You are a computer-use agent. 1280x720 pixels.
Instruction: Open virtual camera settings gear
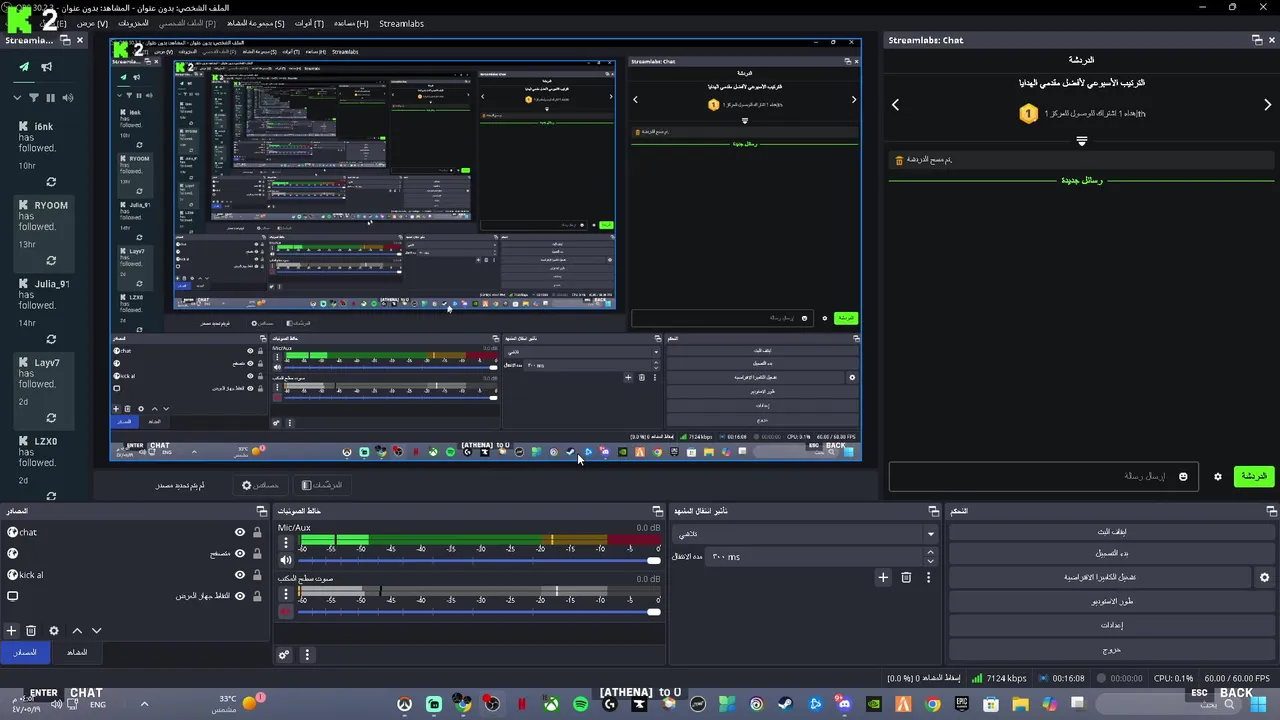[1264, 577]
